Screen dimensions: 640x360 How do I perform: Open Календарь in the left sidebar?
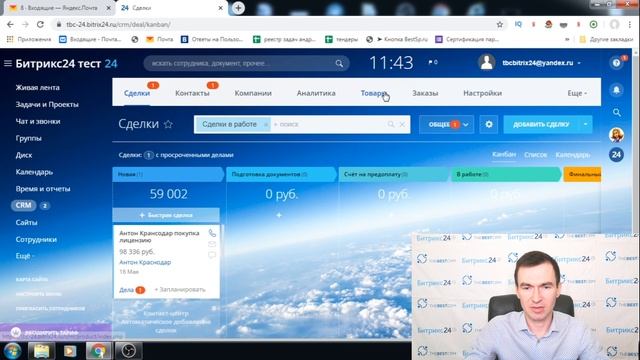click(34, 172)
